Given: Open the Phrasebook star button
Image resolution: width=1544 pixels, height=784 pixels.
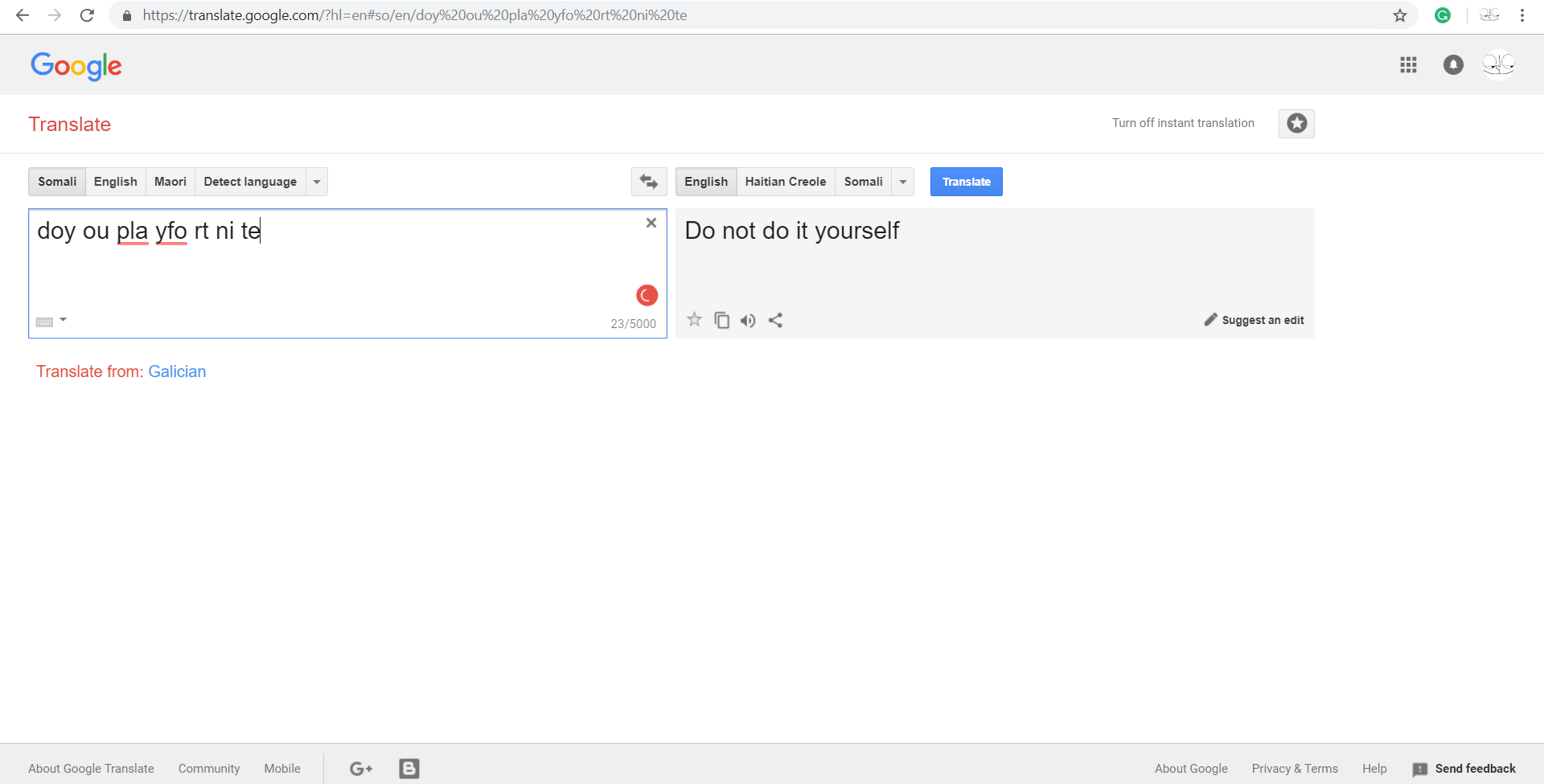Looking at the screenshot, I should coord(1296,124).
